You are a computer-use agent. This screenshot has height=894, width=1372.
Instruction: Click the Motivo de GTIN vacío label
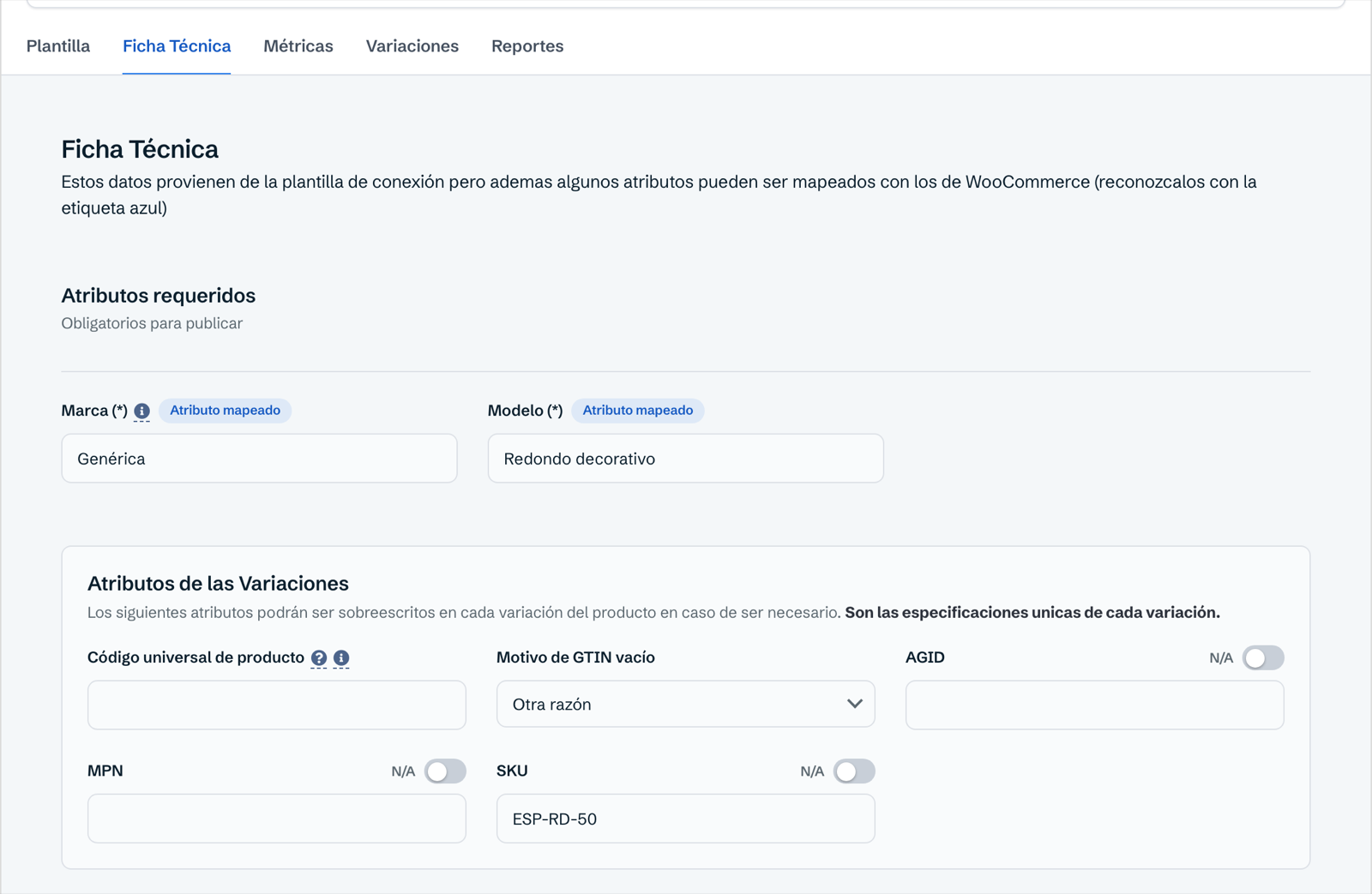click(575, 658)
